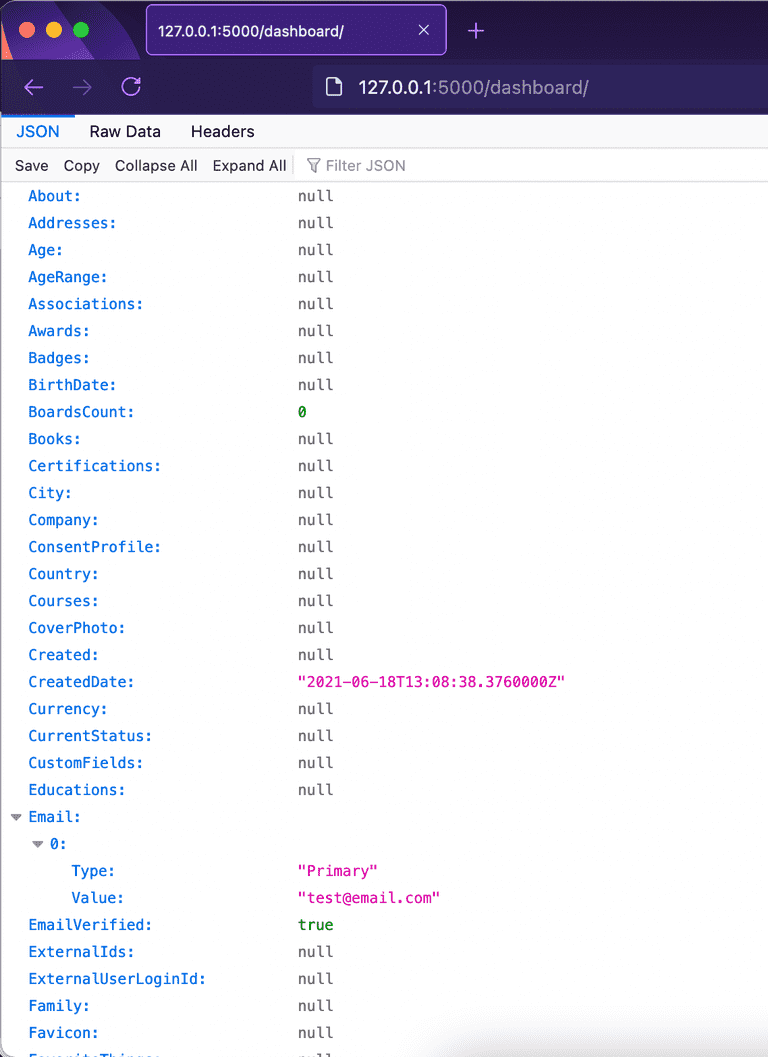This screenshot has width=768, height=1057.
Task: Click the funnel filter icon
Action: coord(313,166)
